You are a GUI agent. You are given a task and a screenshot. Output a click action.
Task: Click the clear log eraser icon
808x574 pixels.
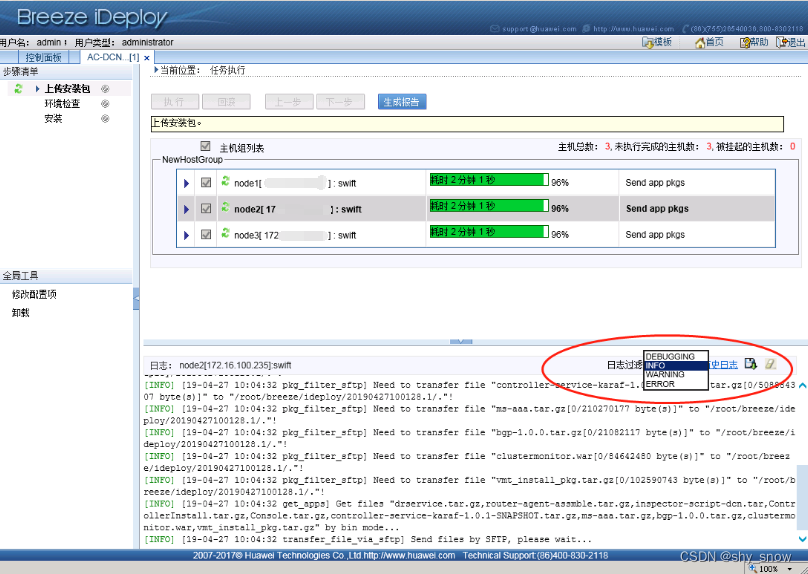(x=770, y=364)
